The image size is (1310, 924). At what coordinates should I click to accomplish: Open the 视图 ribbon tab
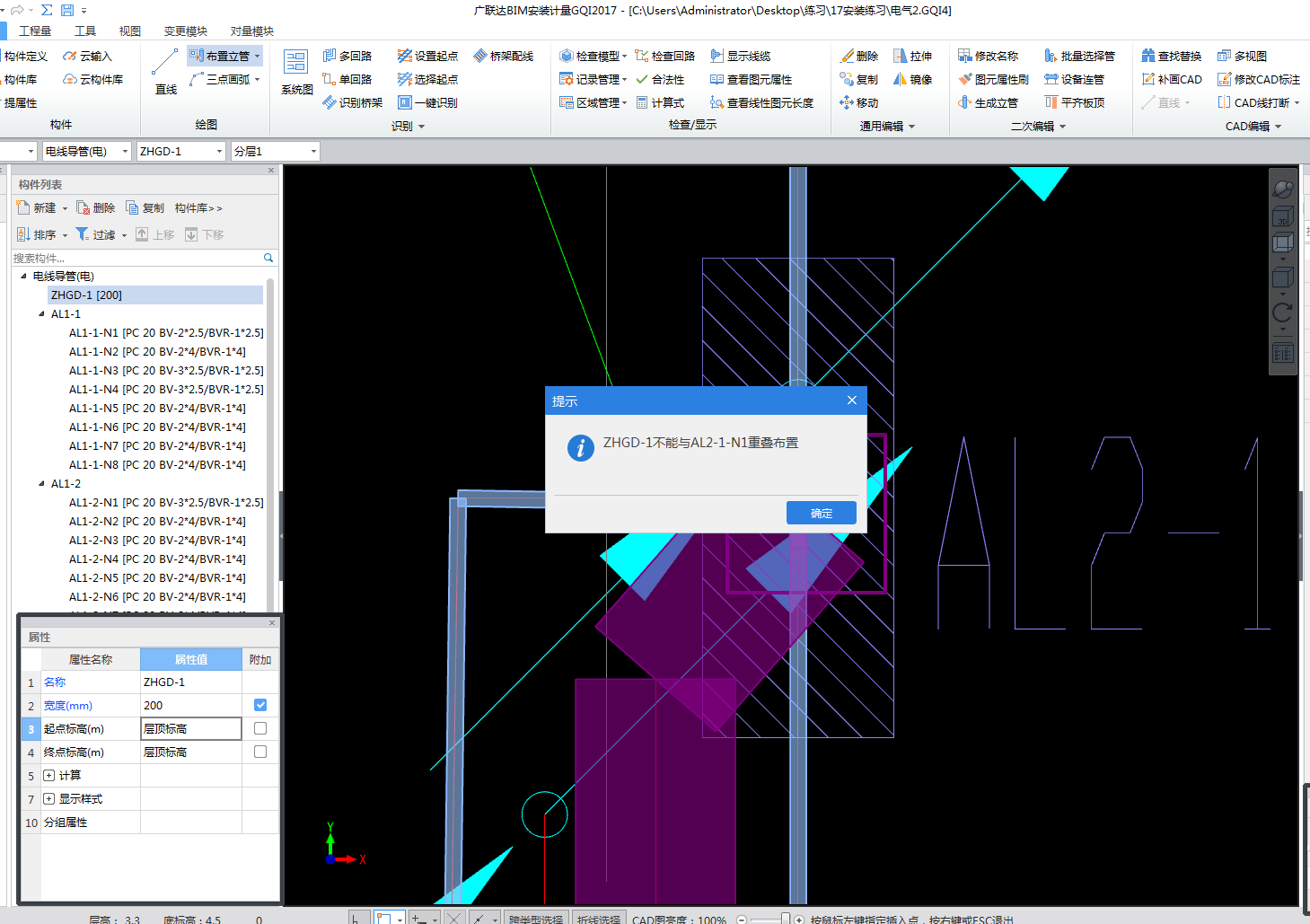point(130,31)
